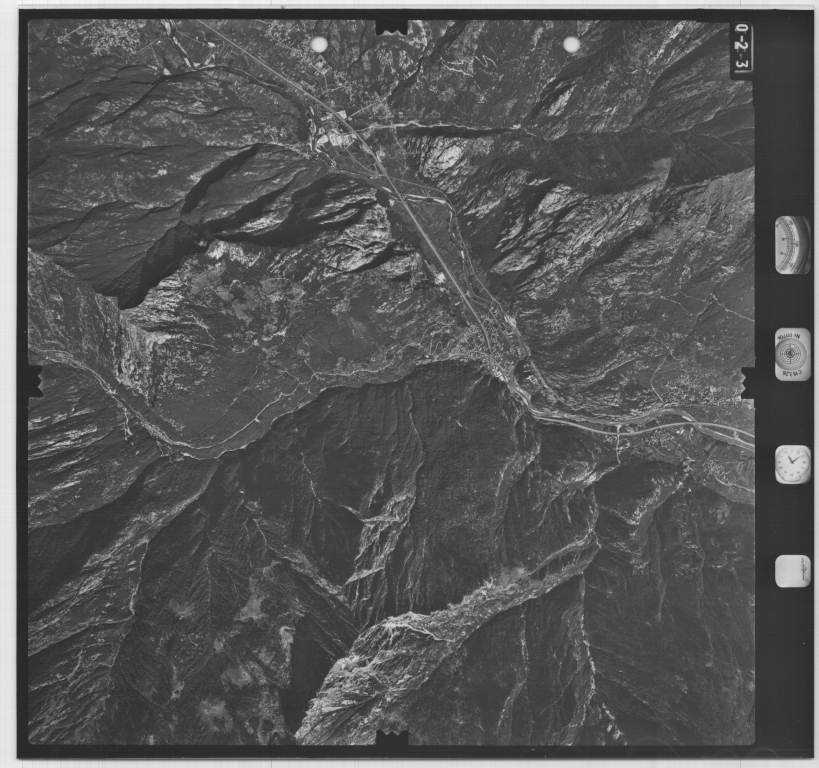Click the altimeter dial in the right margin

[x=792, y=245]
